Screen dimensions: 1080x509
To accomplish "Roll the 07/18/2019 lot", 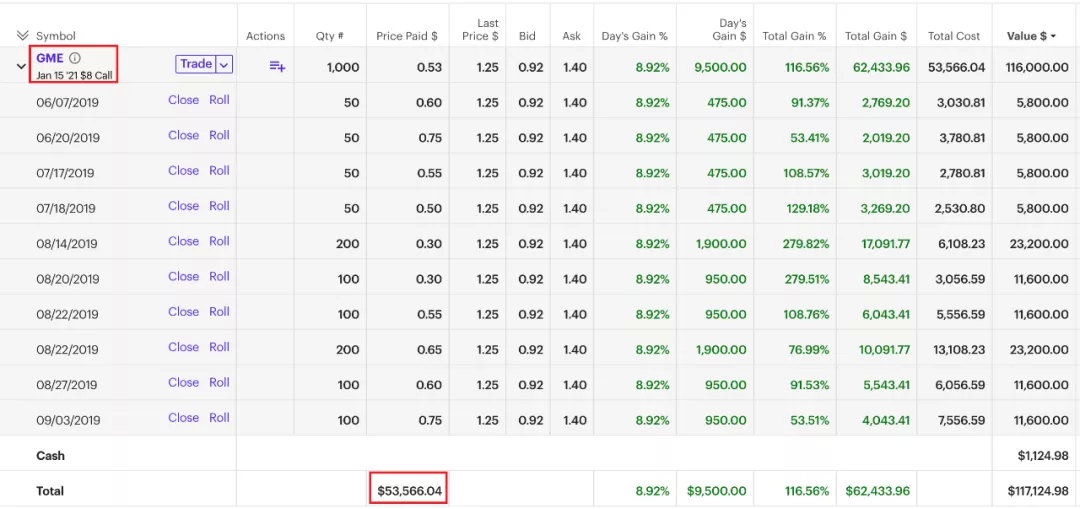I will coord(219,206).
